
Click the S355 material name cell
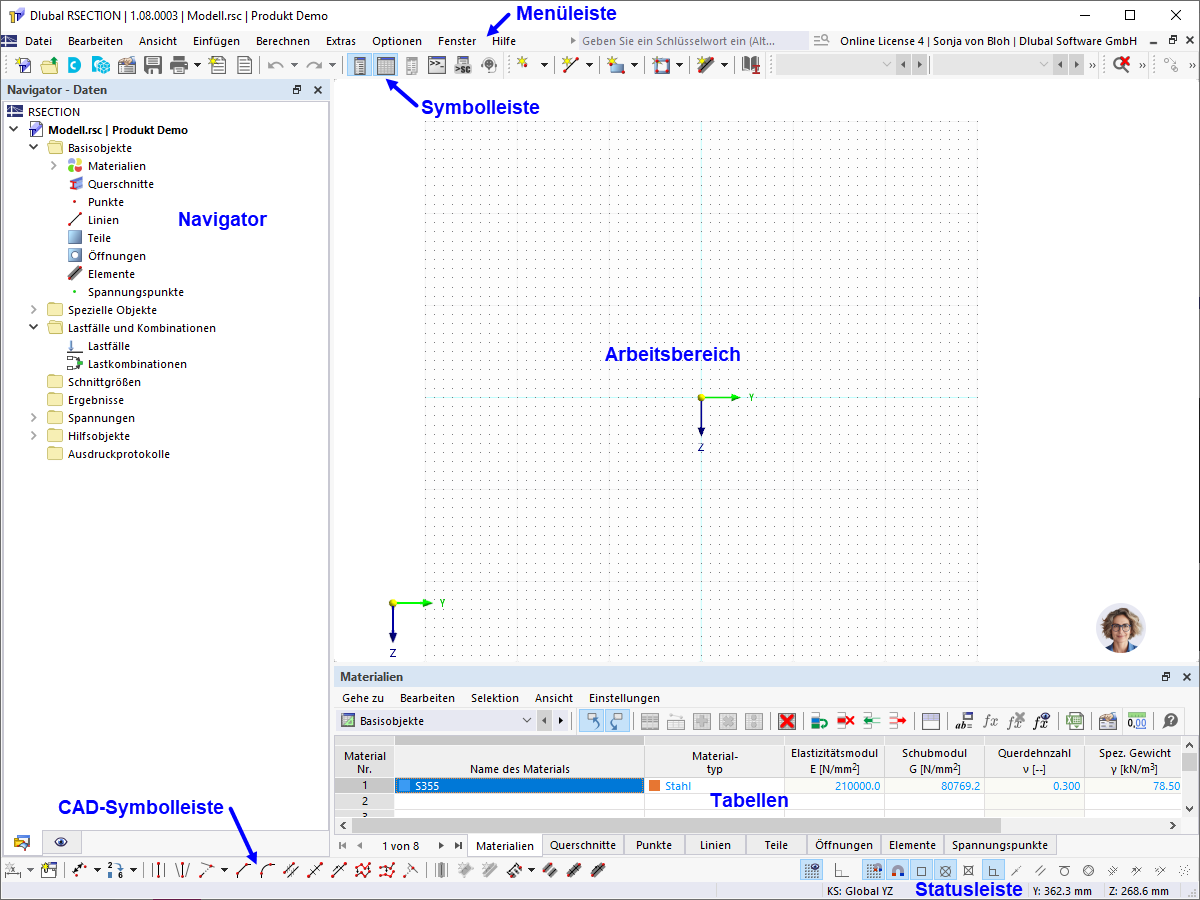click(519, 786)
